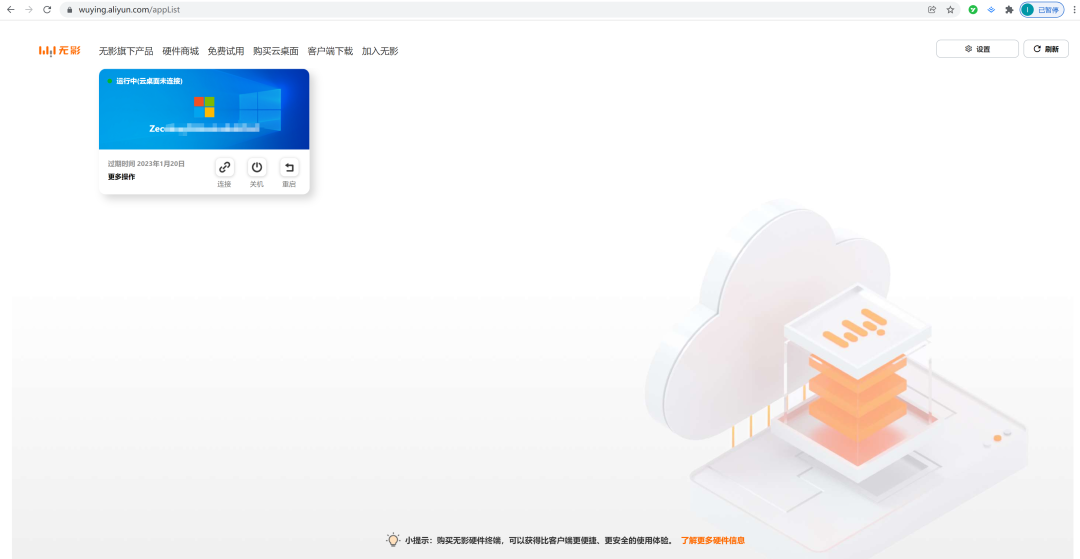Click the connect (连接) link icon
Image resolution: width=1080 pixels, height=559 pixels.
(x=225, y=167)
